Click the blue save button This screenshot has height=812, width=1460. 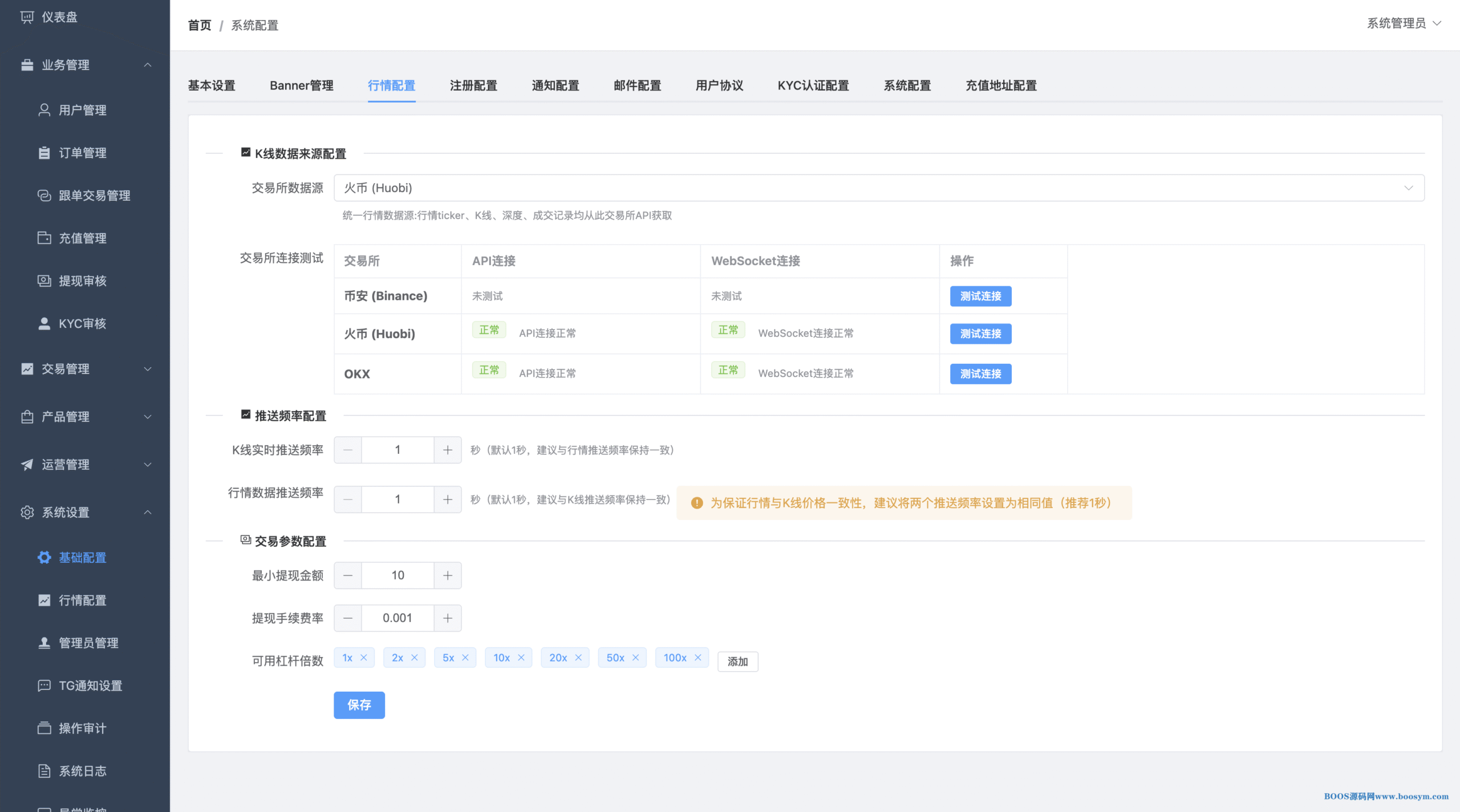coord(359,705)
